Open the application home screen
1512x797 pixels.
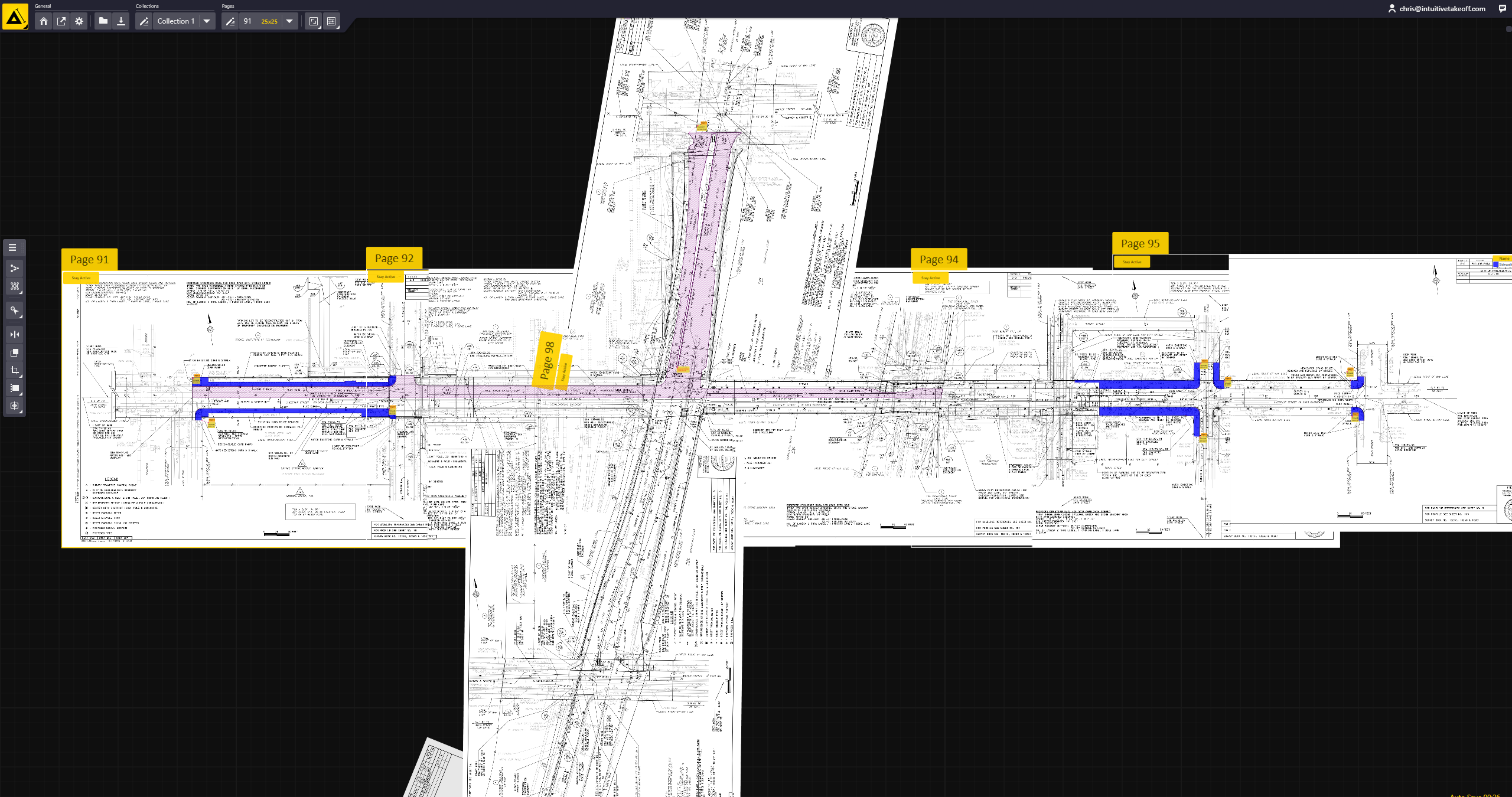[x=44, y=21]
